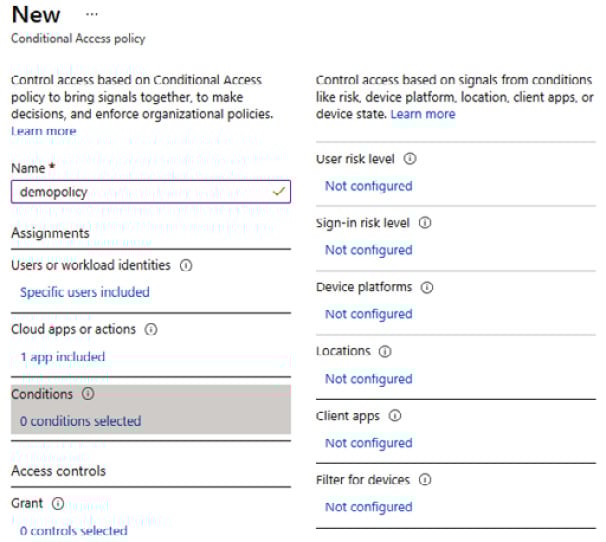Open Learn more link after device state
Viewport: 606px width, 542px height.
pos(423,114)
